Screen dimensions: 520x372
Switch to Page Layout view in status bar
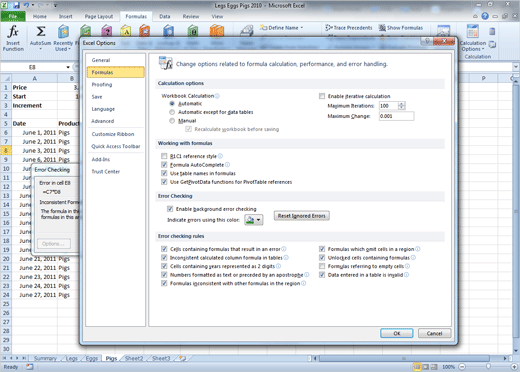[426, 367]
